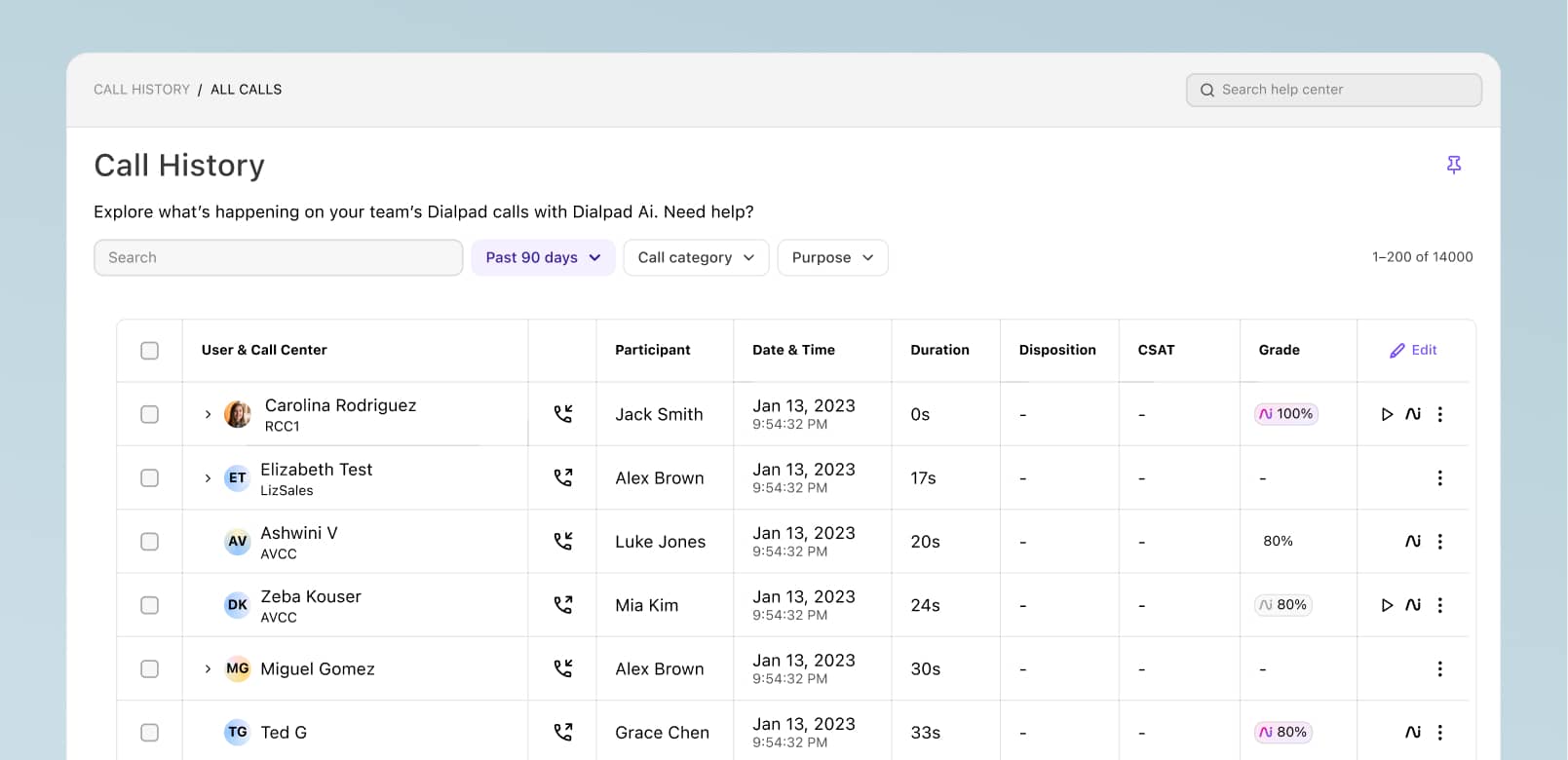This screenshot has width=1568, height=760.
Task: Click the Date & Time column header
Action: point(793,350)
